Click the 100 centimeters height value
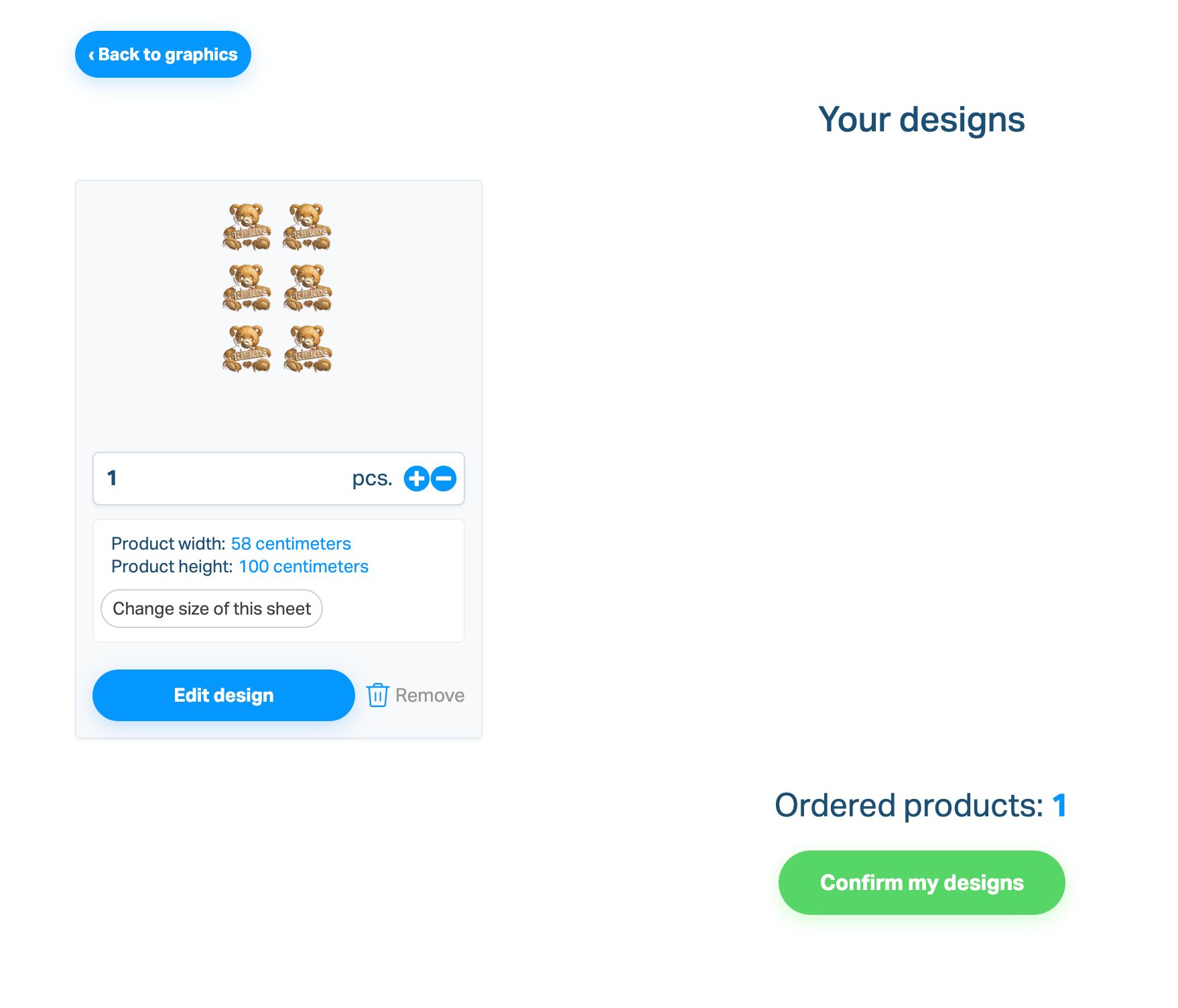Image resolution: width=1178 pixels, height=1008 pixels. coord(304,566)
